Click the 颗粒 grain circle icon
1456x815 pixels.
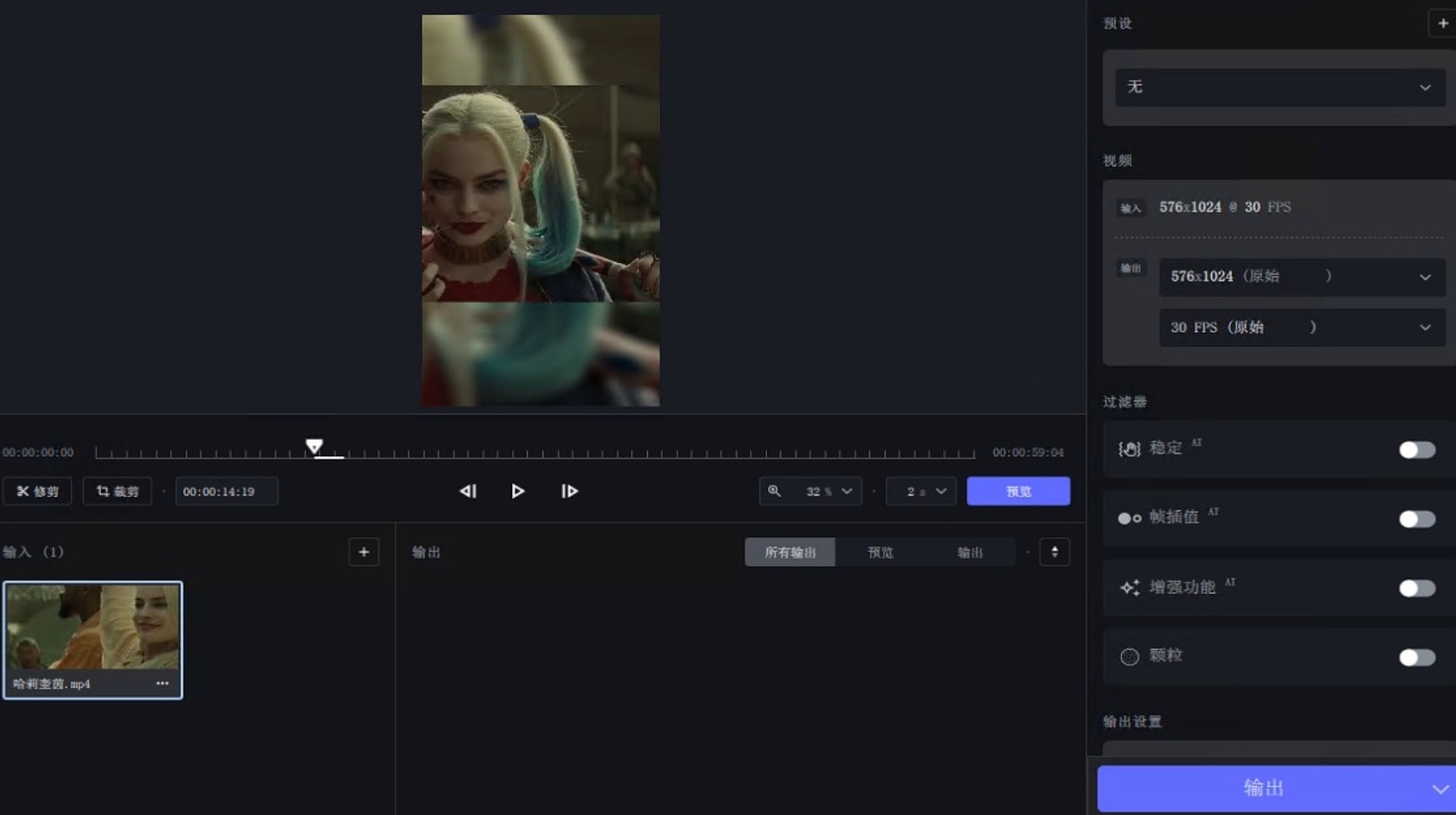click(1129, 657)
